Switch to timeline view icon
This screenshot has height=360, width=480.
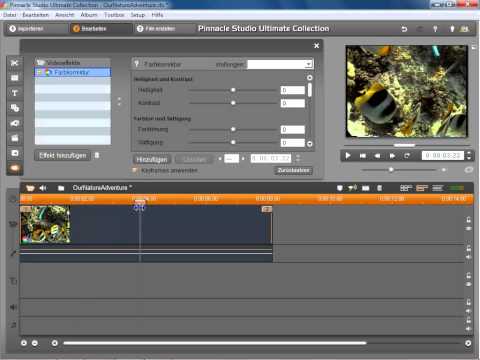point(422,188)
